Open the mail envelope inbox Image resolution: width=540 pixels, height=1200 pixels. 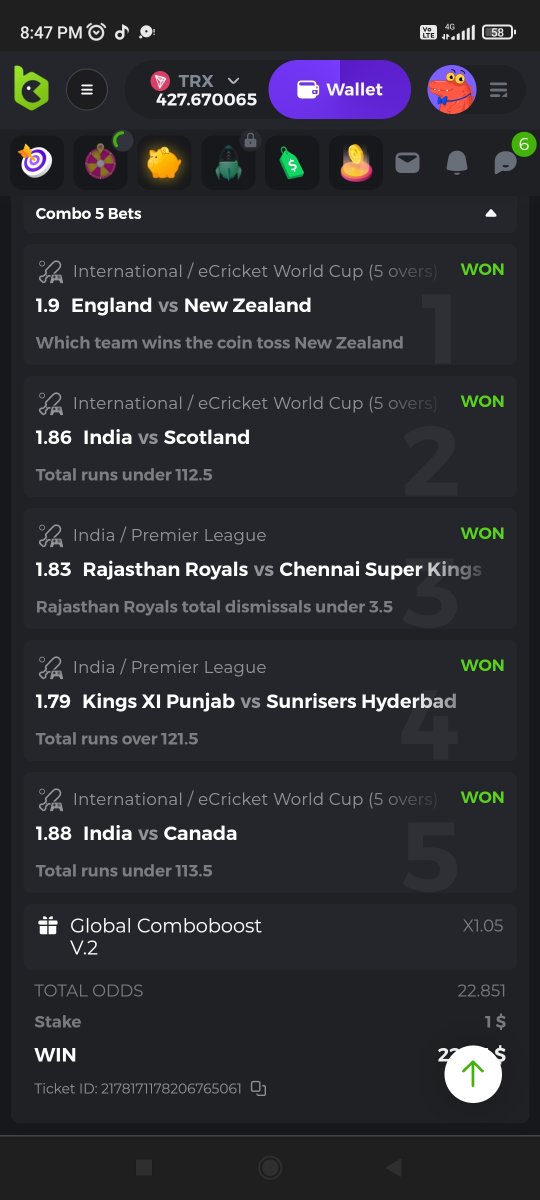point(407,162)
